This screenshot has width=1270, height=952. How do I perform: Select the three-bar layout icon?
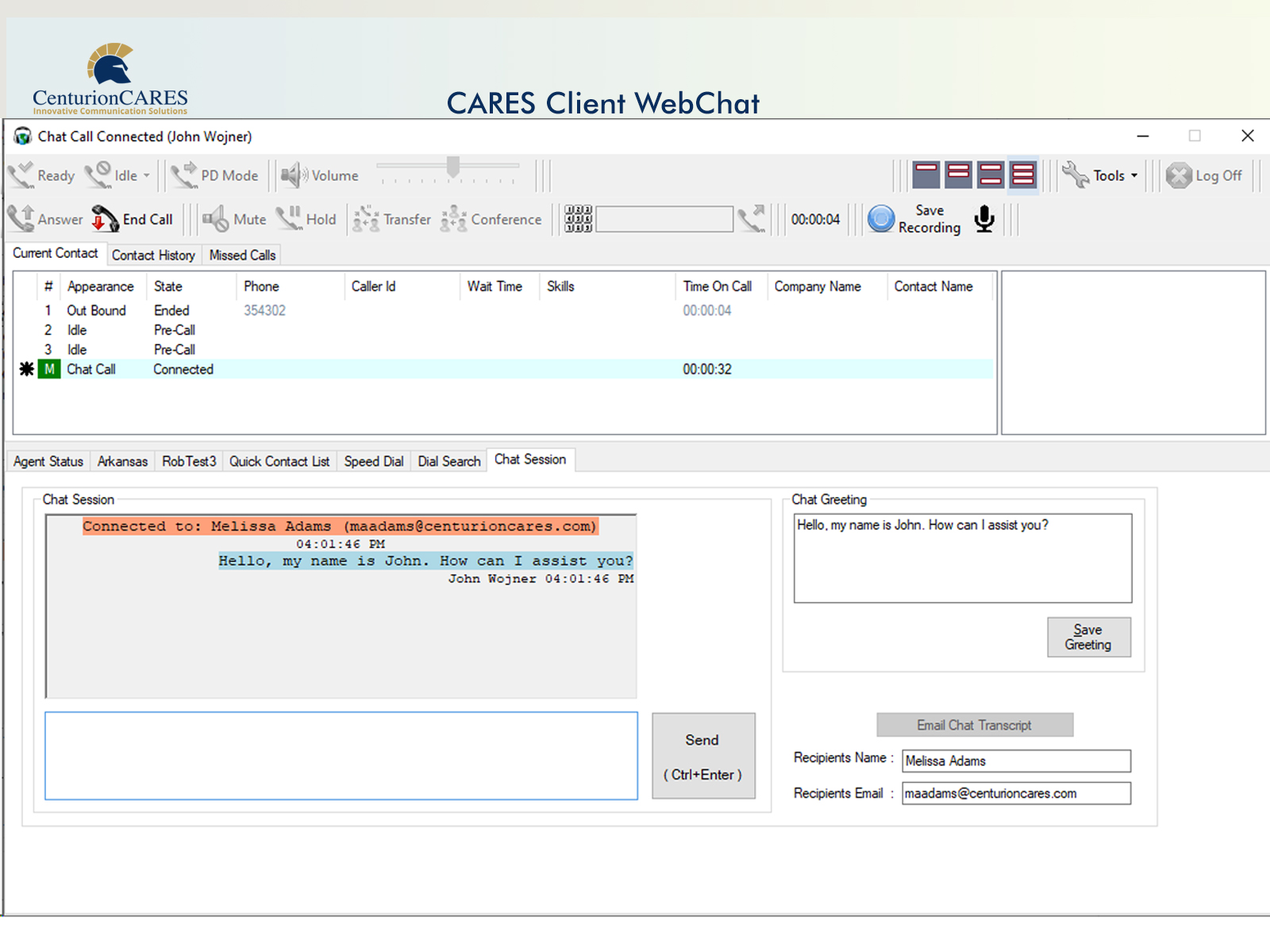click(x=1023, y=175)
